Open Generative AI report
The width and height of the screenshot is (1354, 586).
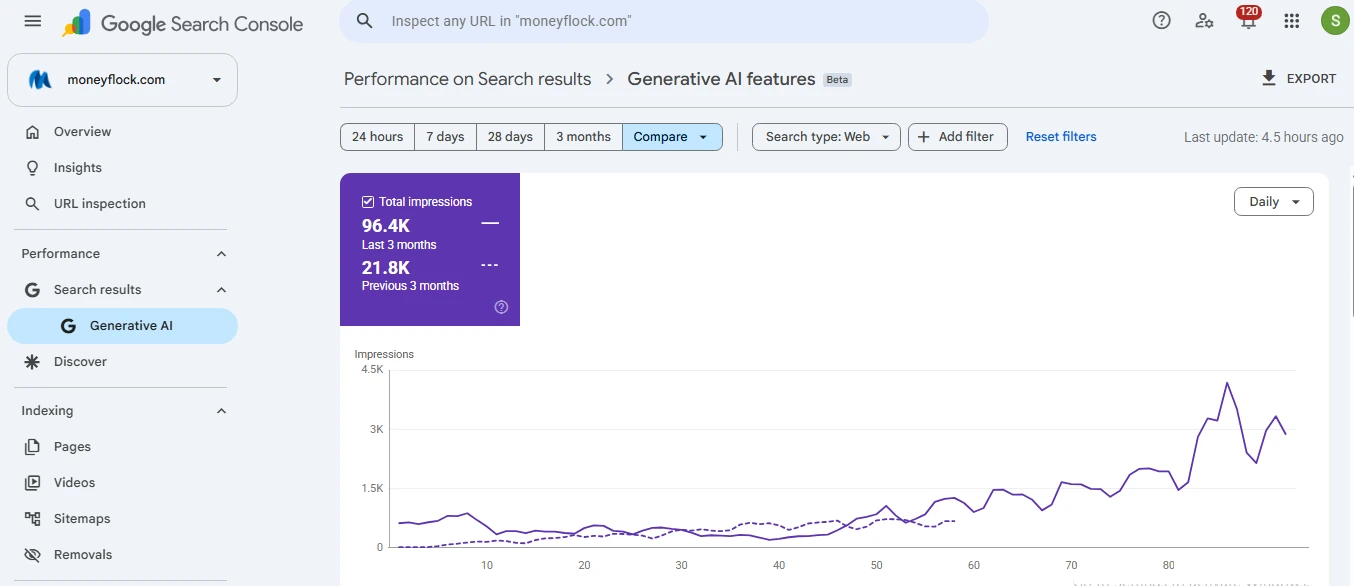click(x=122, y=326)
